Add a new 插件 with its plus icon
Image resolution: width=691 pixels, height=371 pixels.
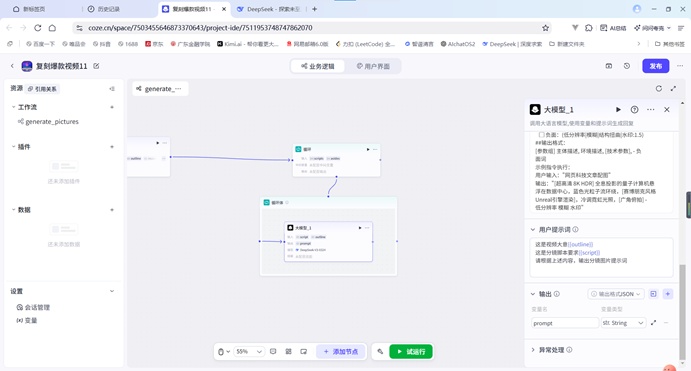[112, 147]
